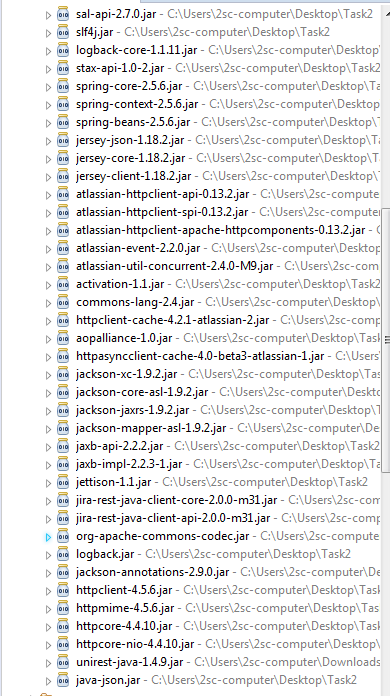Click the jar icon beside jackson-xc-1.9.2.jar
The width and height of the screenshot is (390, 696).
pyautogui.click(x=63, y=374)
